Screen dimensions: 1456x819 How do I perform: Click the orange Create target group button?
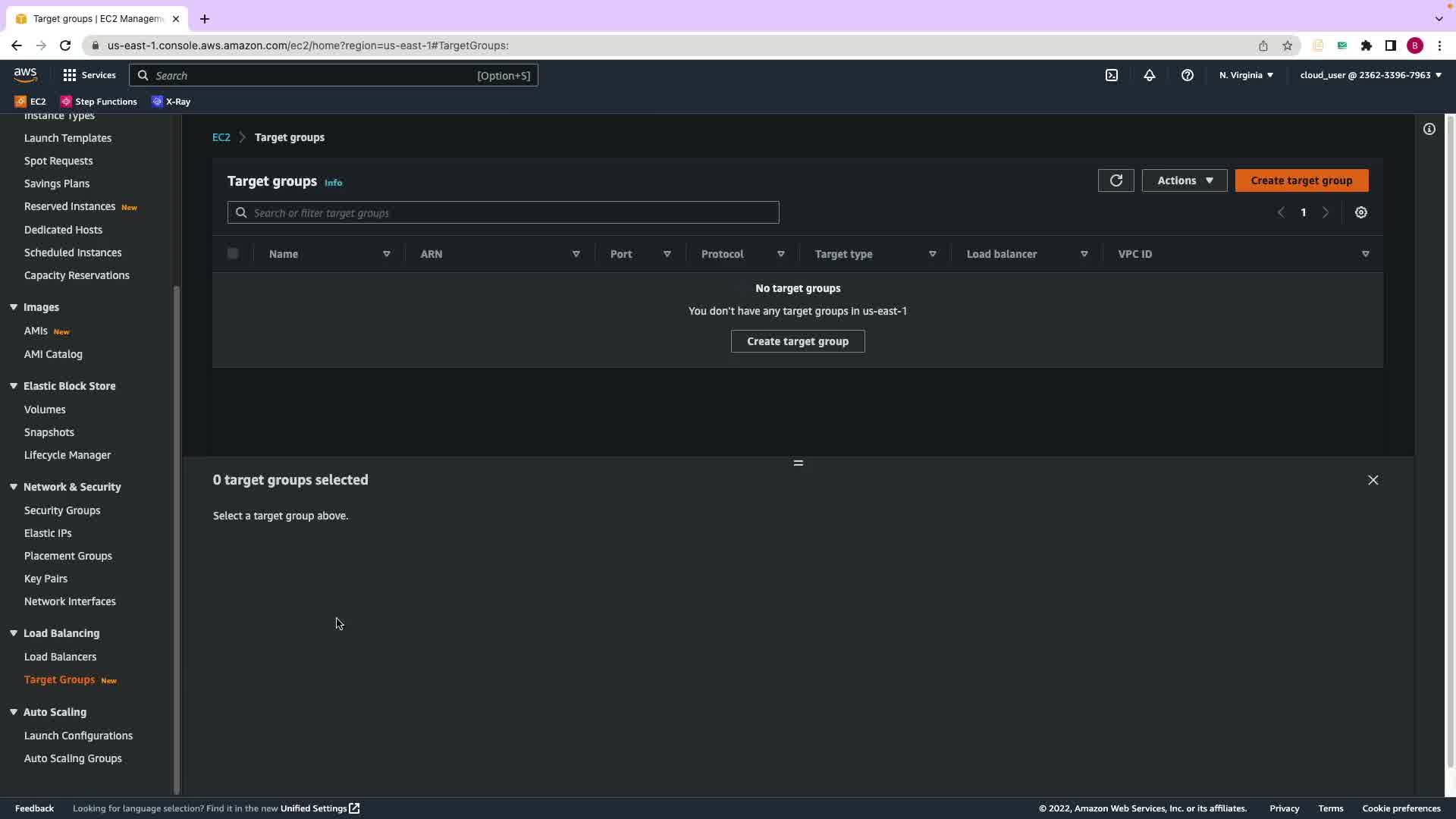(1301, 180)
